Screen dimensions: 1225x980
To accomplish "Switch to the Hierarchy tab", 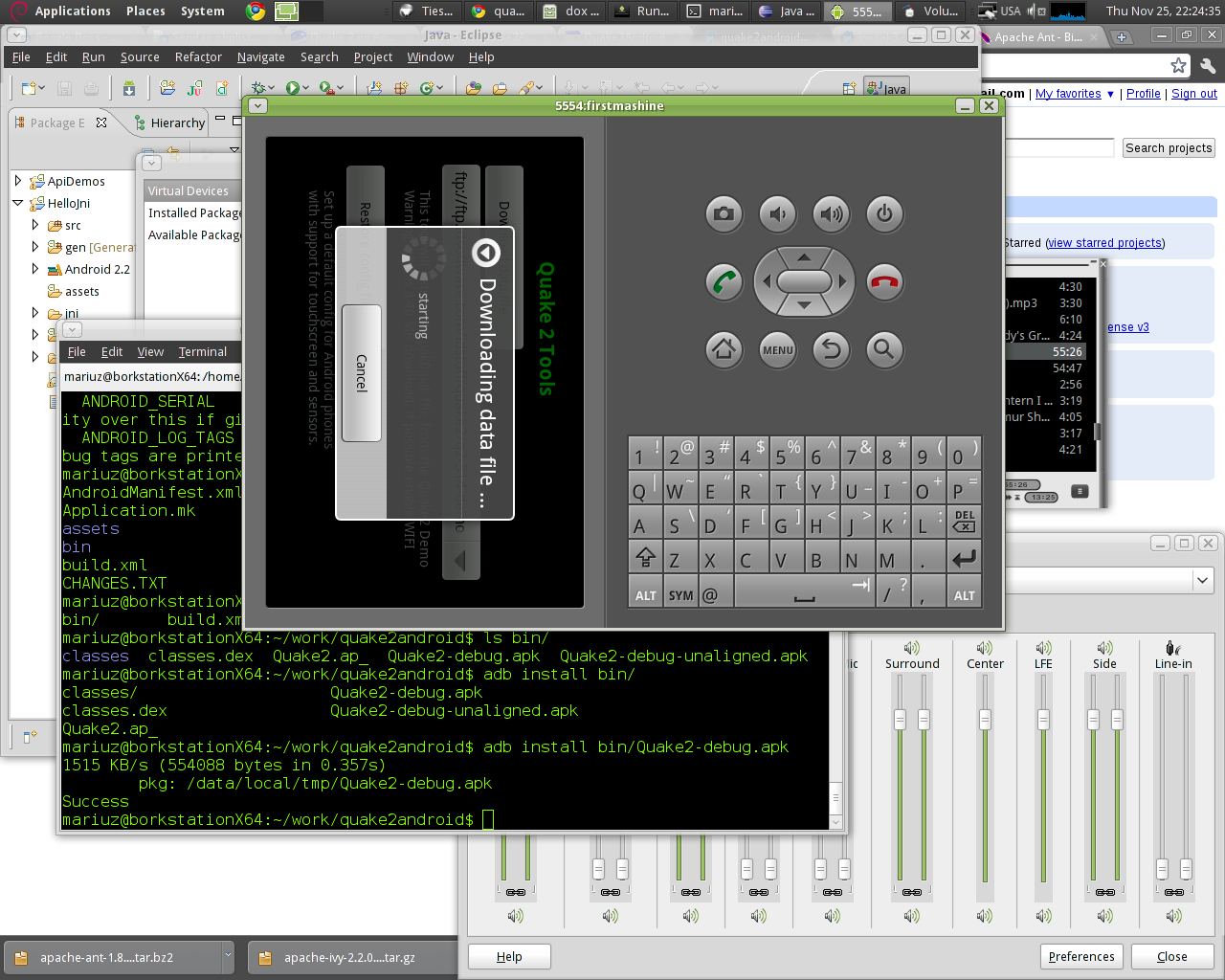I will pos(169,122).
